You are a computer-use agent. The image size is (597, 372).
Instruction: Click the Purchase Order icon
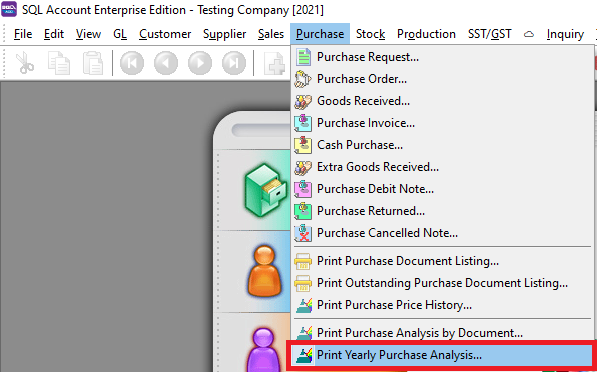303,79
